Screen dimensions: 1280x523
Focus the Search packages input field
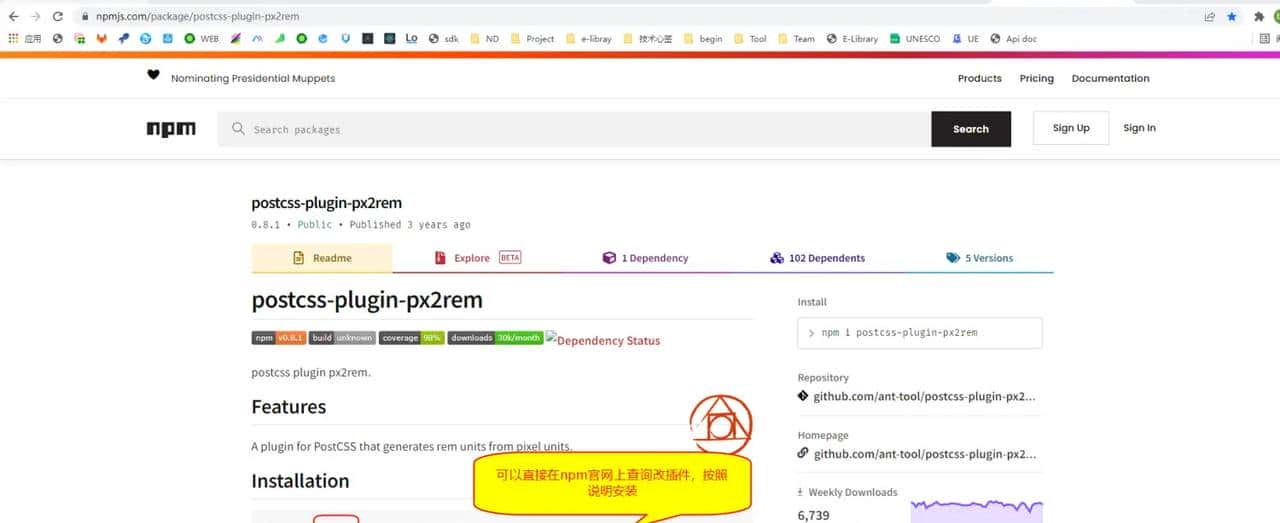pyautogui.click(x=574, y=129)
